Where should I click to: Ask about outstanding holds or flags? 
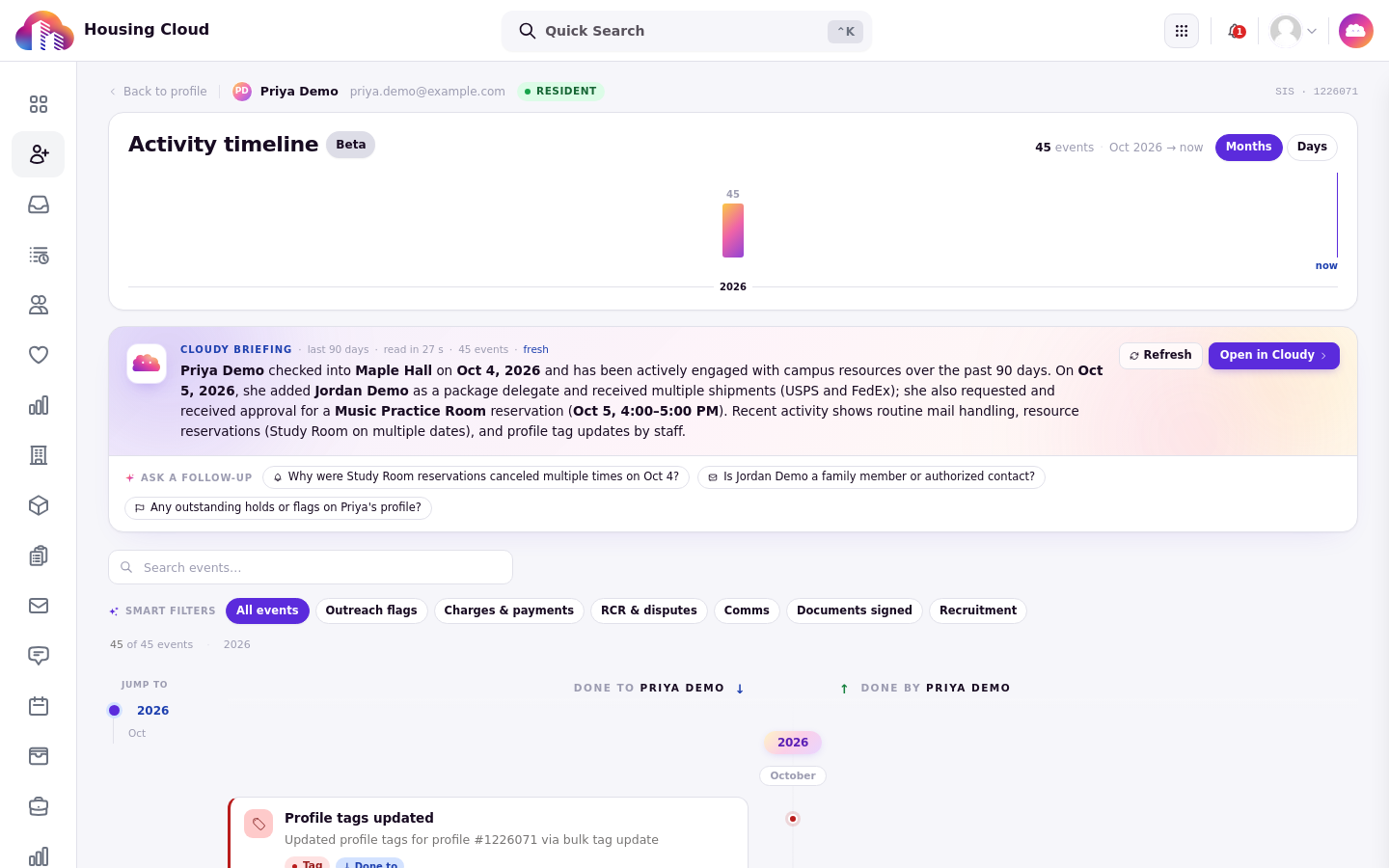[278, 508]
